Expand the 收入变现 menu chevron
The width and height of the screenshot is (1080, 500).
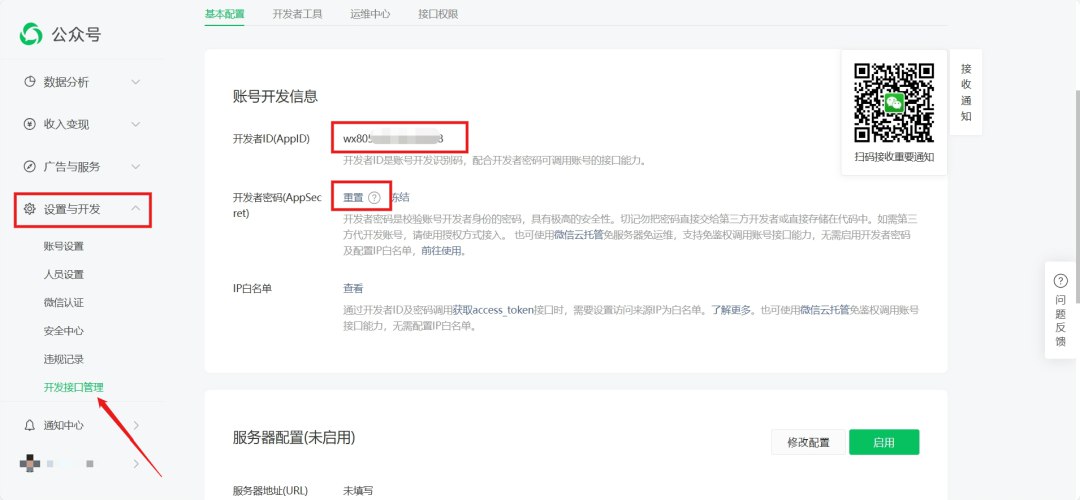pyautogui.click(x=136, y=124)
